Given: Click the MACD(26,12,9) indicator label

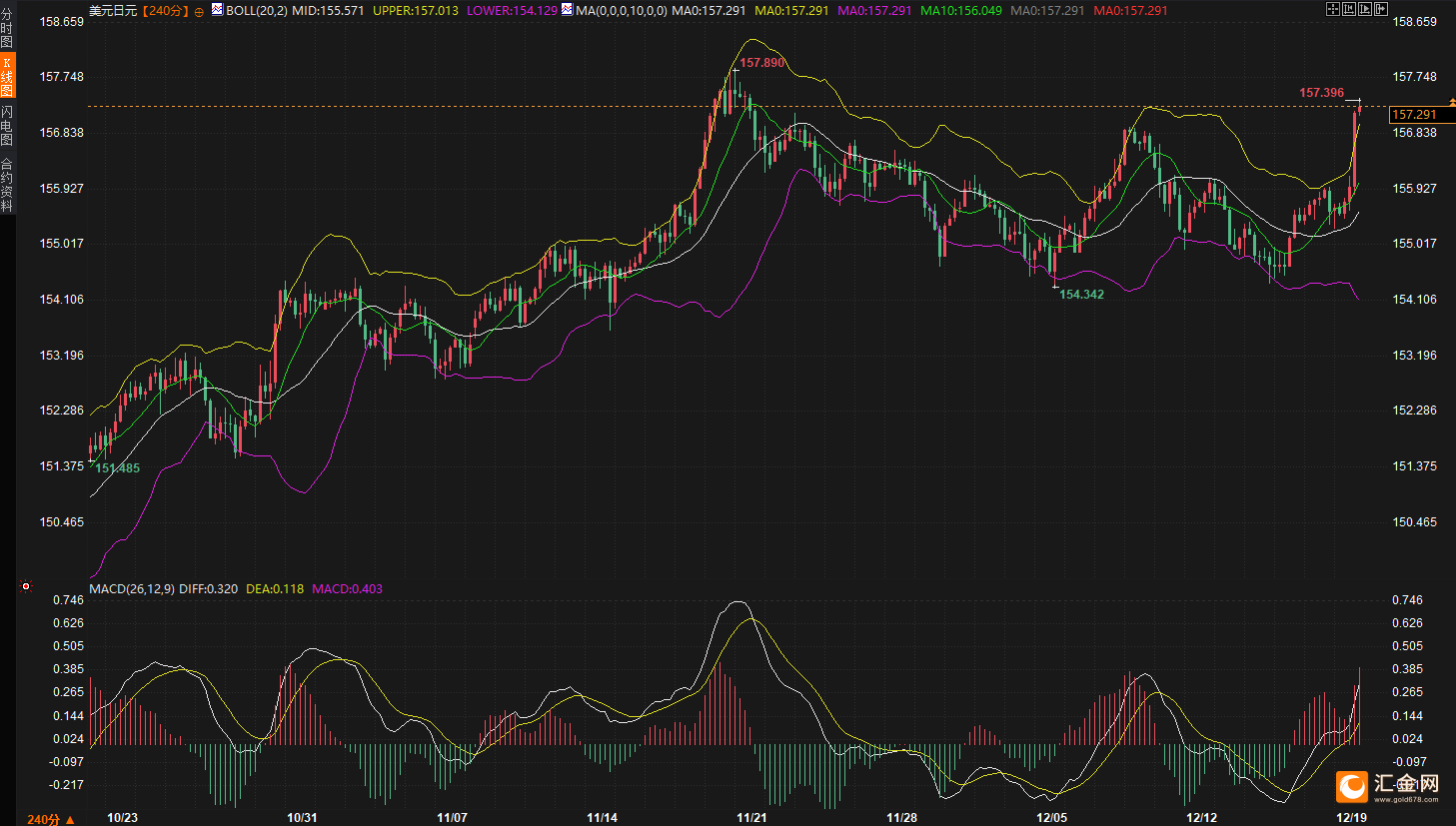Looking at the screenshot, I should tap(132, 588).
